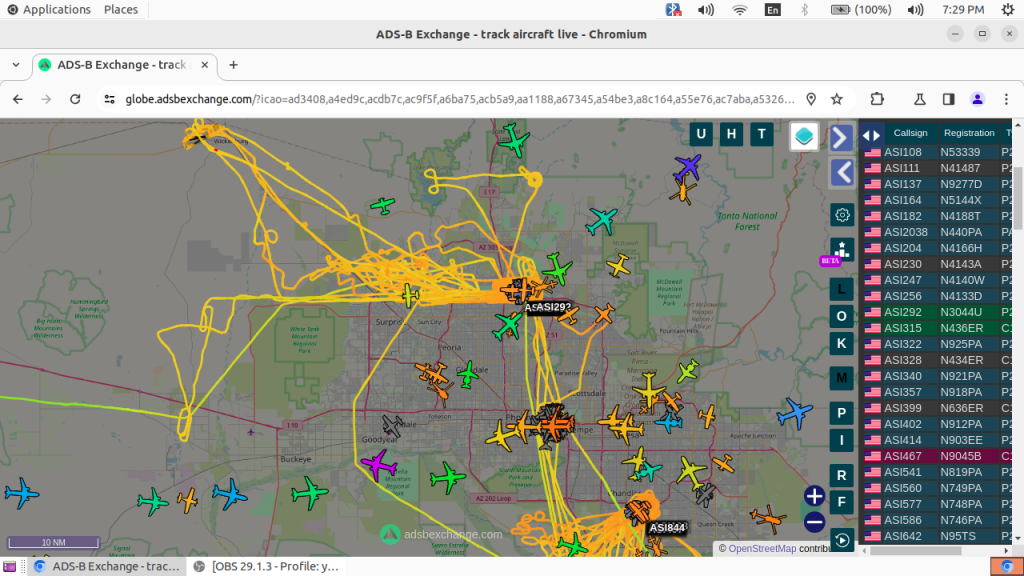Toggle the I button on the map

[841, 441]
